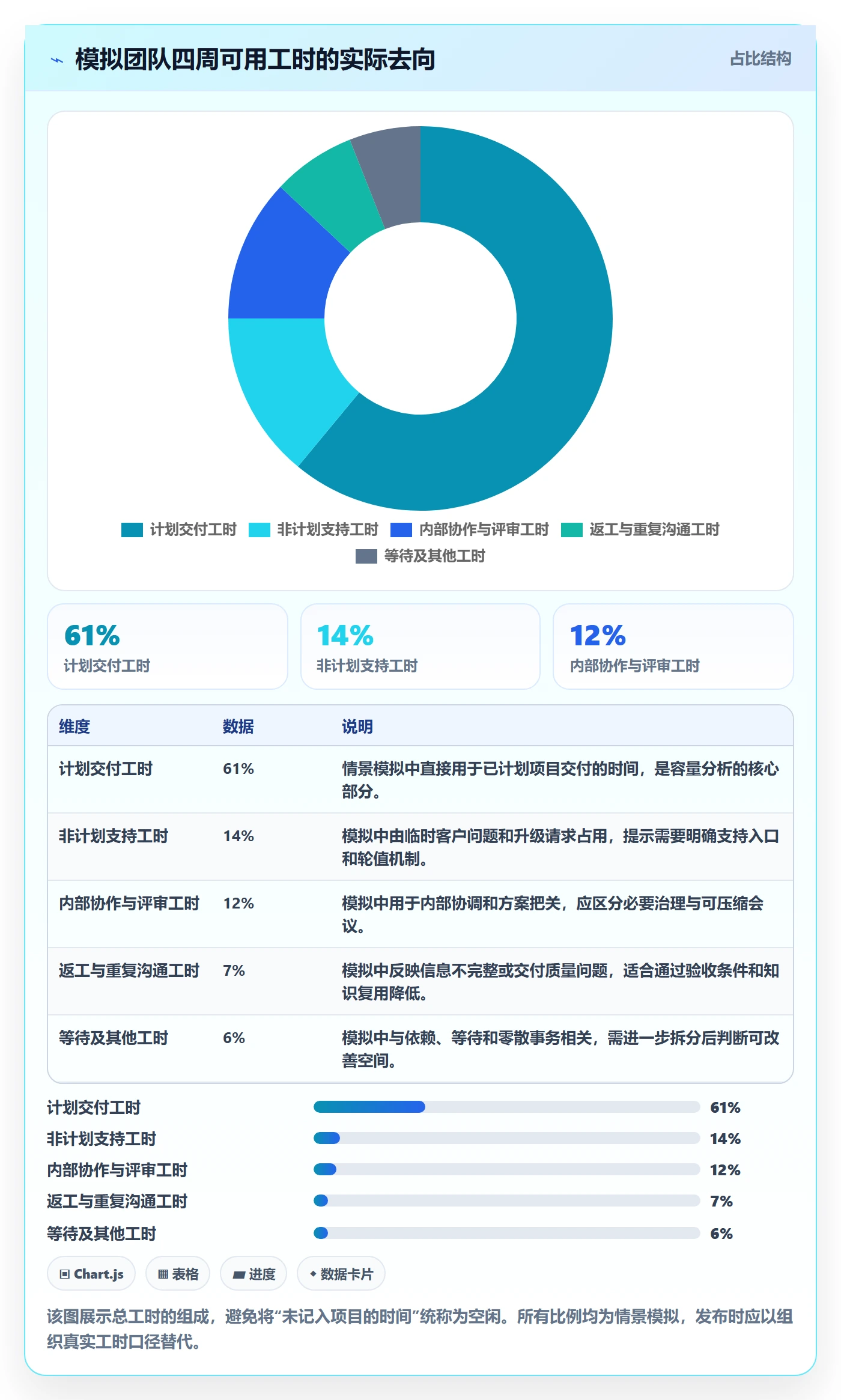Click the 说明 column header

[357, 726]
